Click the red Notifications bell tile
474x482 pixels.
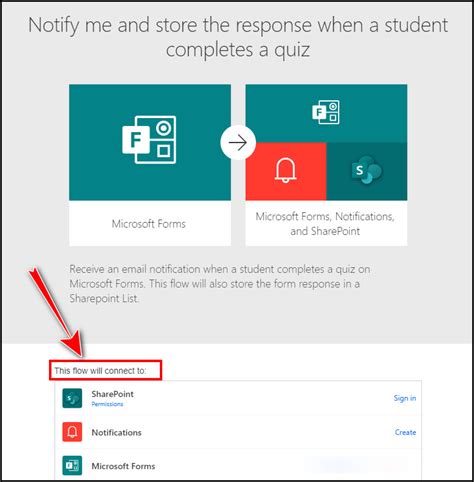(x=286, y=171)
